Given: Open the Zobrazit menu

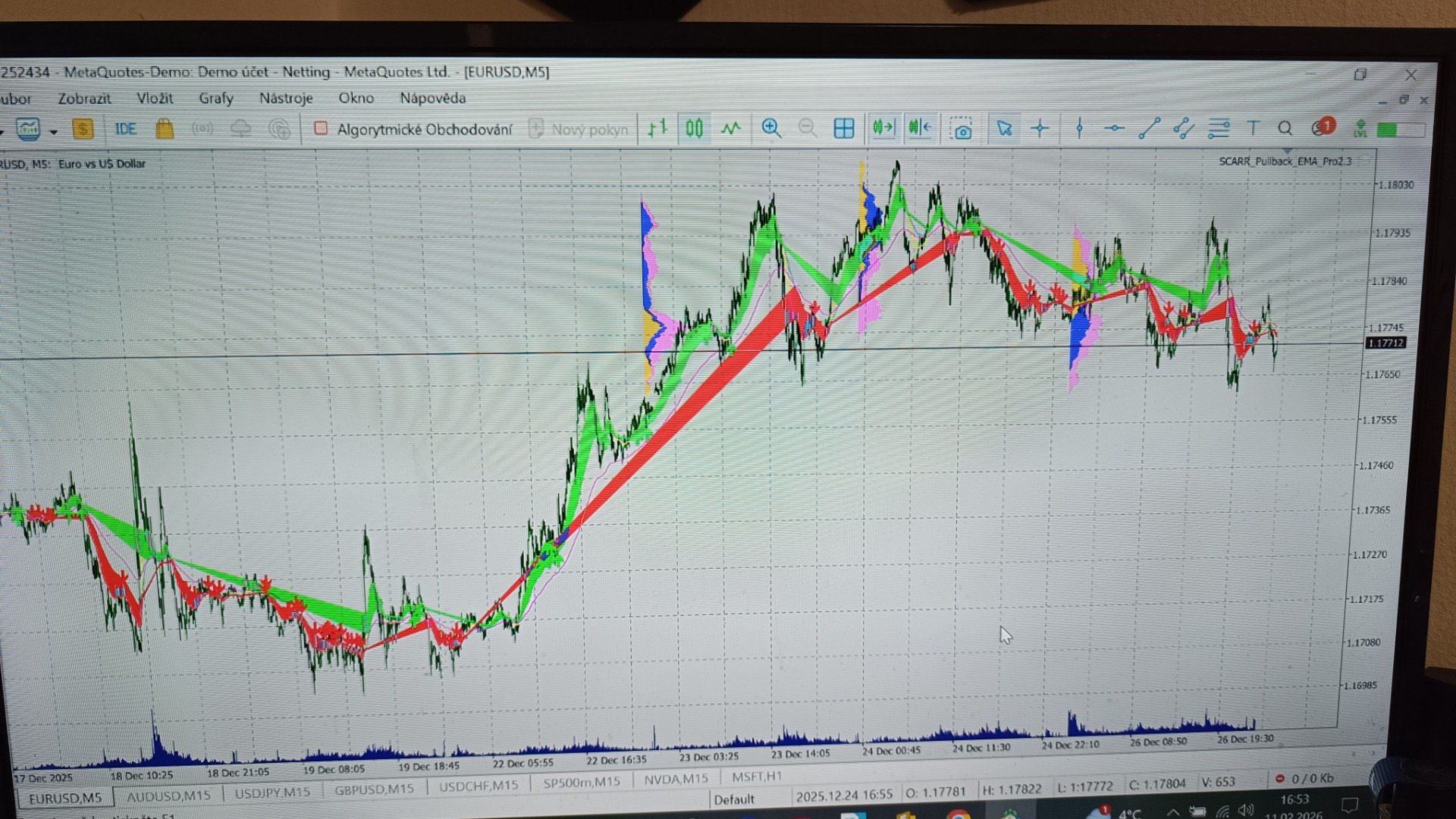Looking at the screenshot, I should click(x=84, y=99).
